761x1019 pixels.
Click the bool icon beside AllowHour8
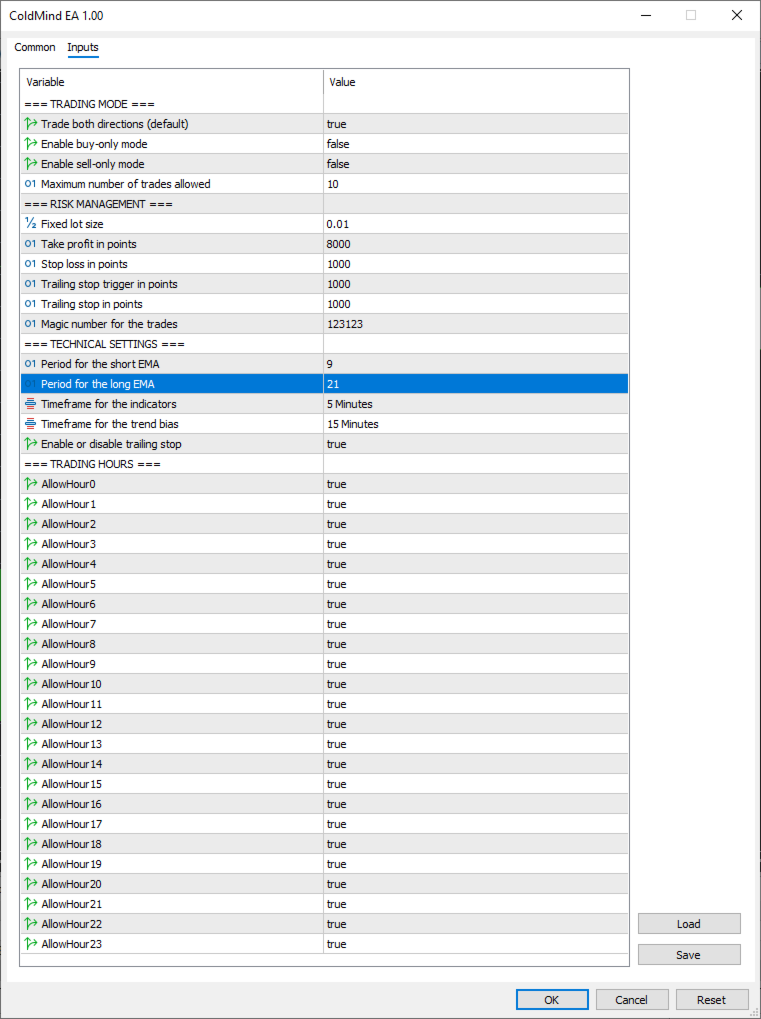(31, 644)
